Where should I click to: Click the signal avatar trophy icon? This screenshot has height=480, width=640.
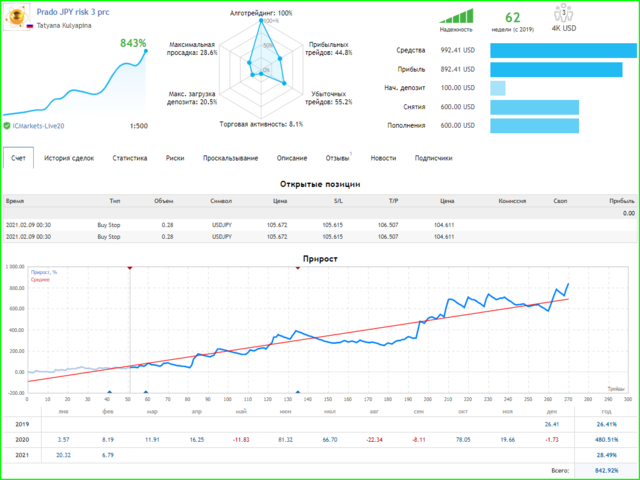[17, 18]
